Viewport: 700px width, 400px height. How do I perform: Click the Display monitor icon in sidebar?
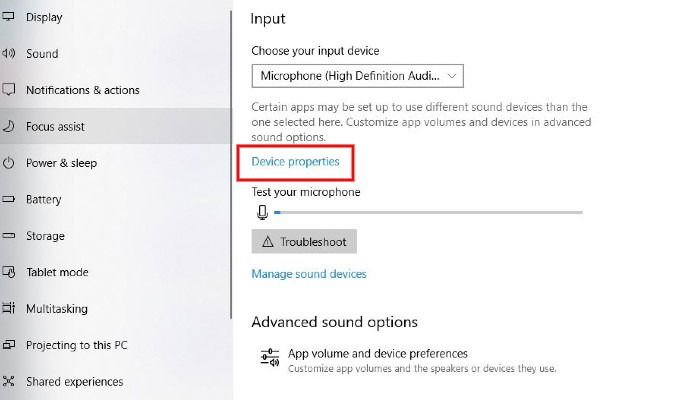click(8, 17)
